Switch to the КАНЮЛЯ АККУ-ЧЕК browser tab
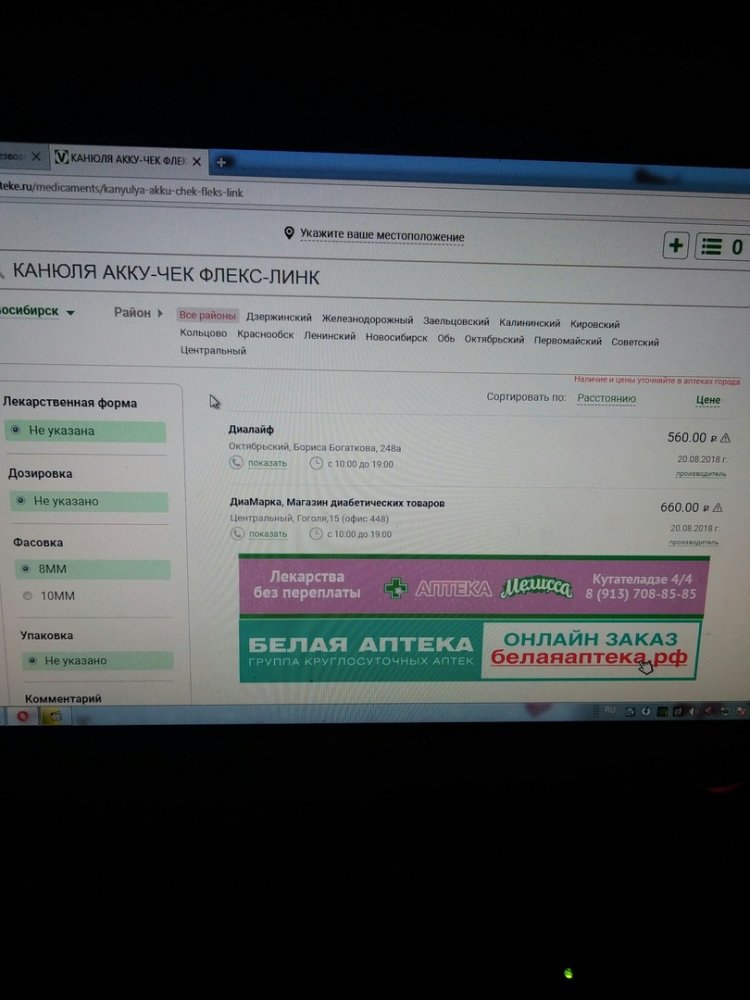The width and height of the screenshot is (750, 1000). (125, 159)
